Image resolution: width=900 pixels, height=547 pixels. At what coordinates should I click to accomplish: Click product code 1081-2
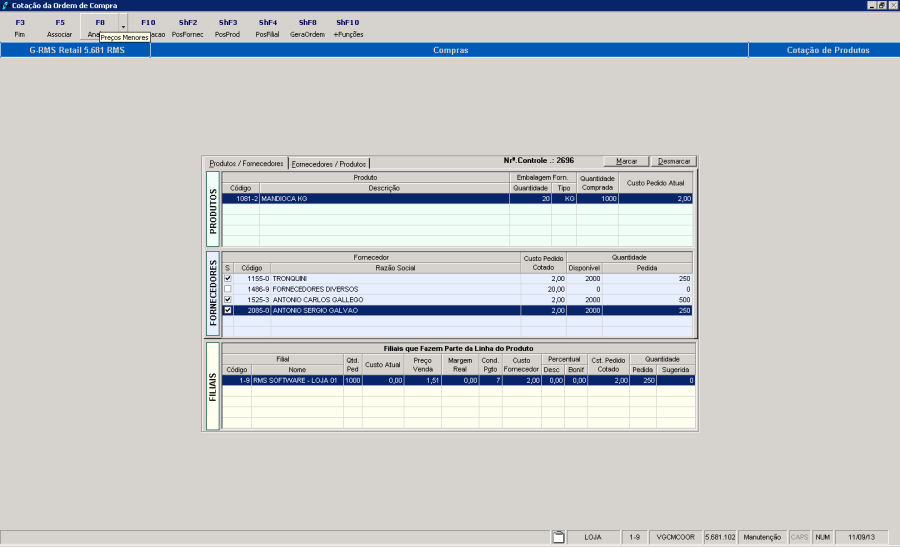(x=247, y=199)
